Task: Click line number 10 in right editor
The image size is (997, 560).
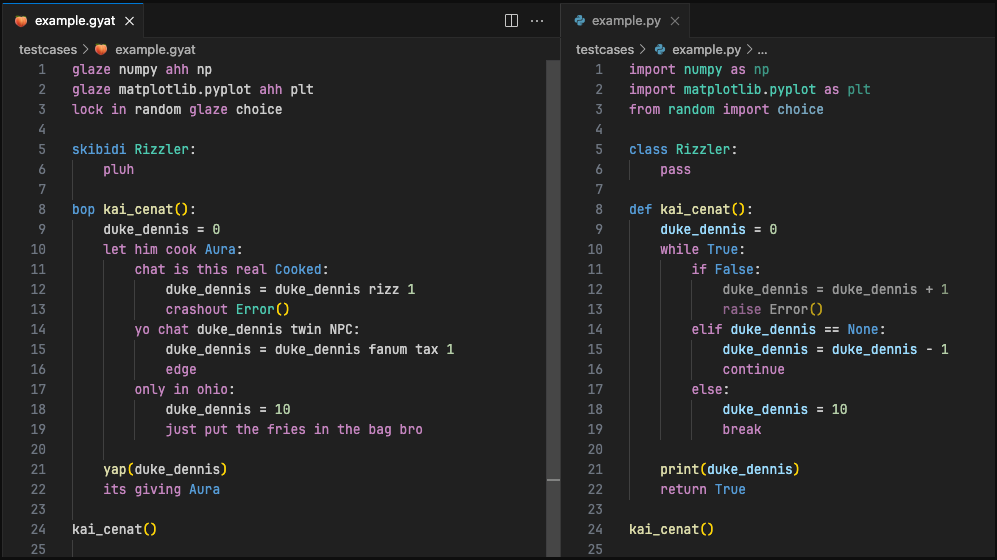Action: 595,249
